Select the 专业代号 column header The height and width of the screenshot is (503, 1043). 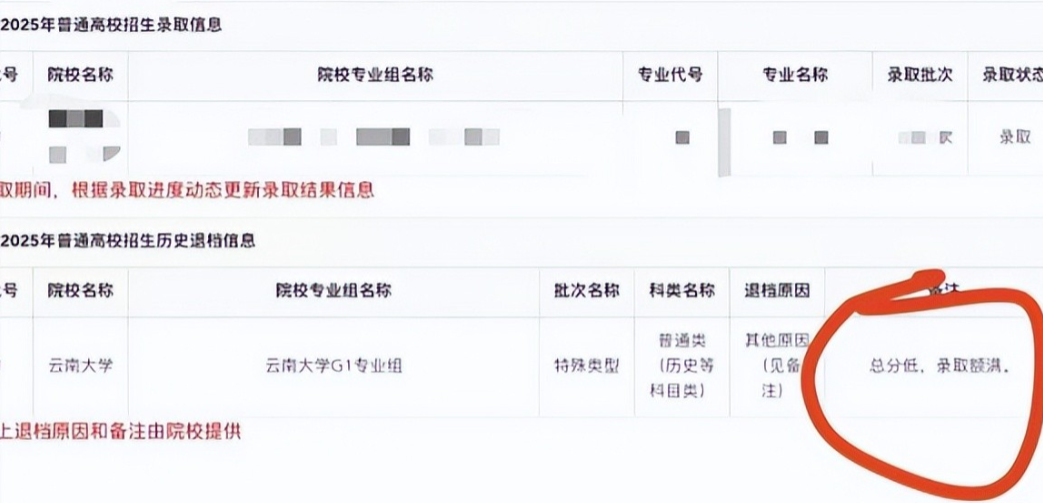[670, 75]
